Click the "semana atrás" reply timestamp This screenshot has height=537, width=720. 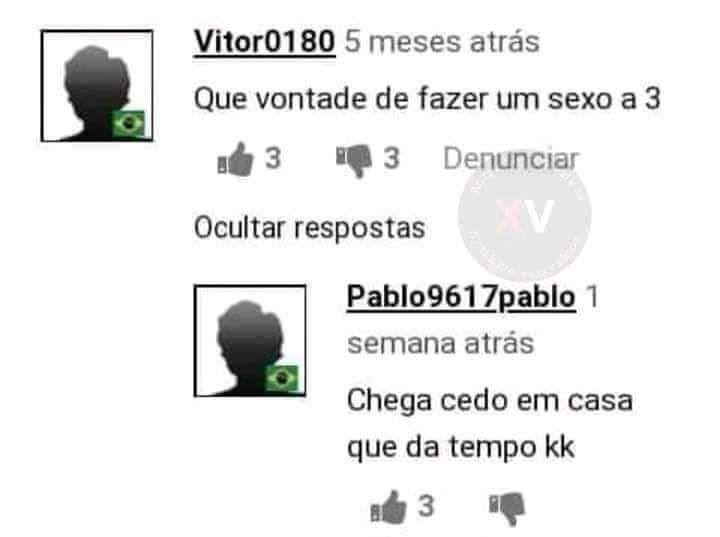(x=440, y=344)
